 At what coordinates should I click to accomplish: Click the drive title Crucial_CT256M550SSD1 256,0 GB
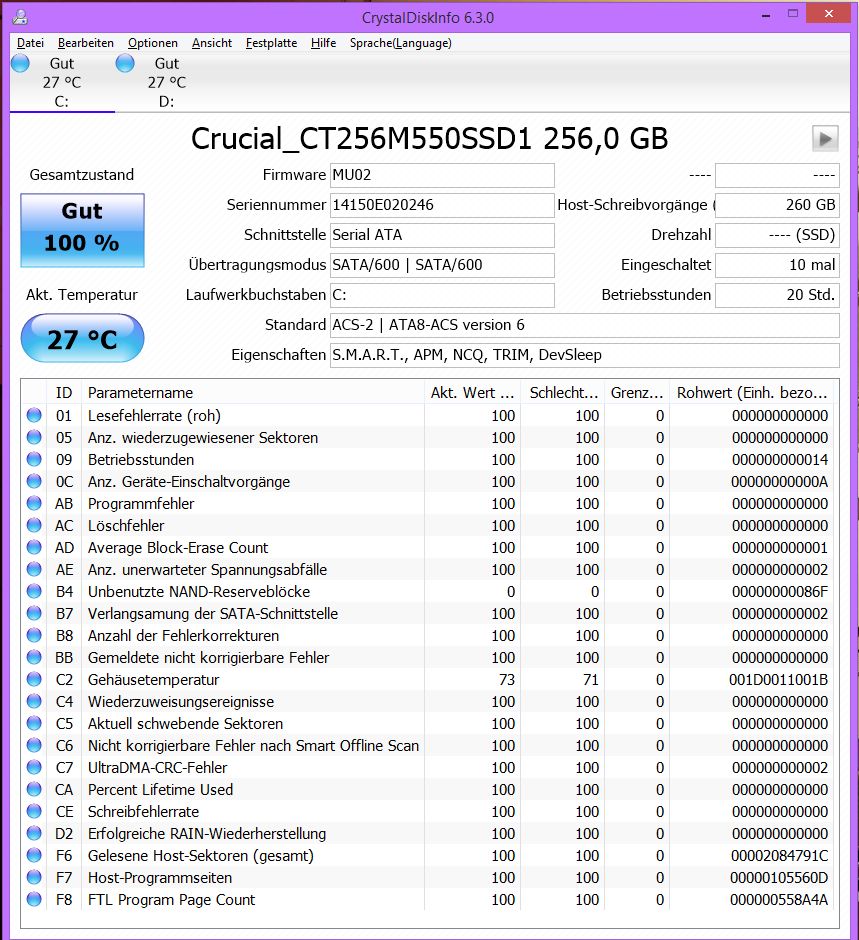point(429,139)
